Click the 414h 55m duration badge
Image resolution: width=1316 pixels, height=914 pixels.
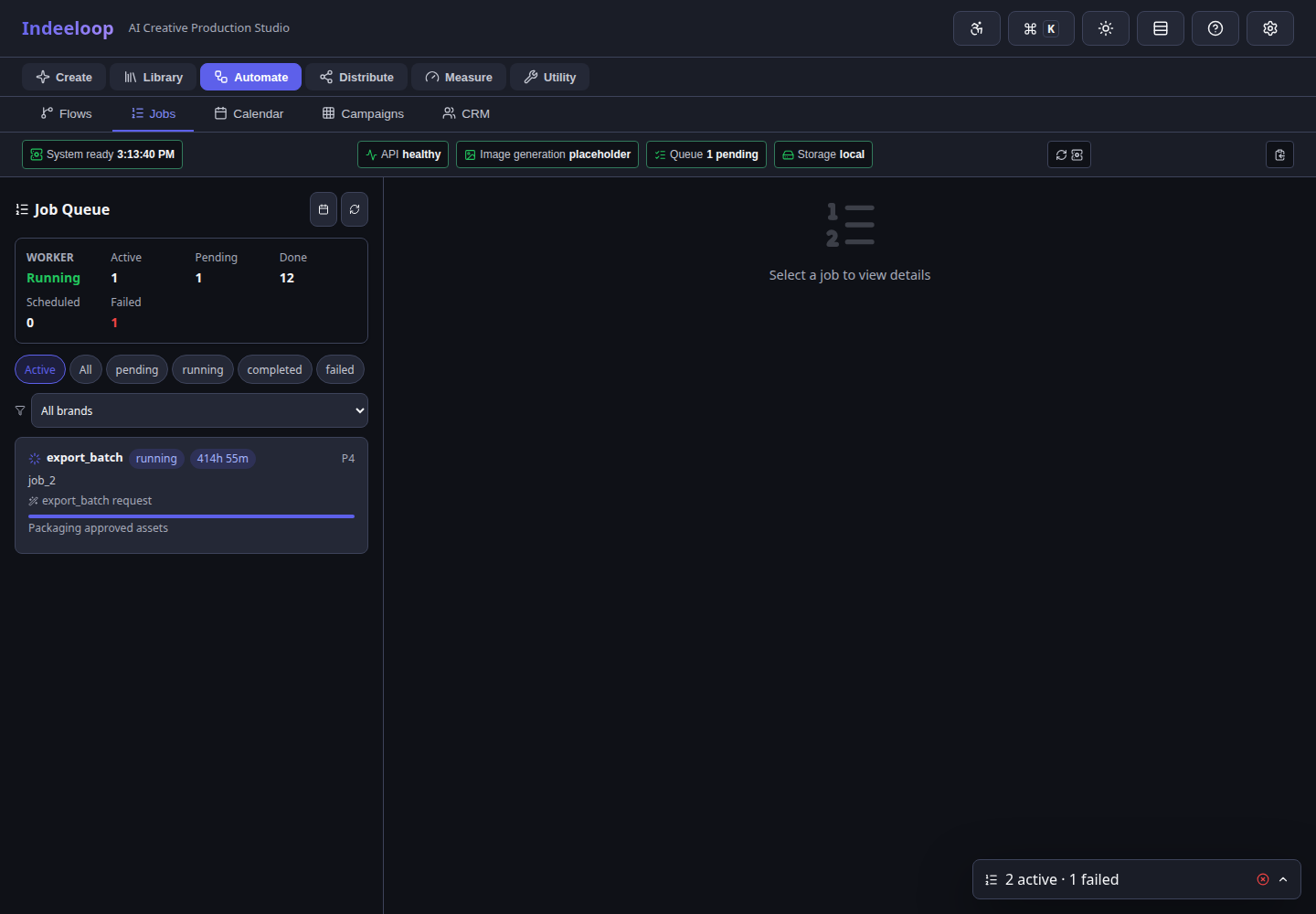pyautogui.click(x=223, y=459)
